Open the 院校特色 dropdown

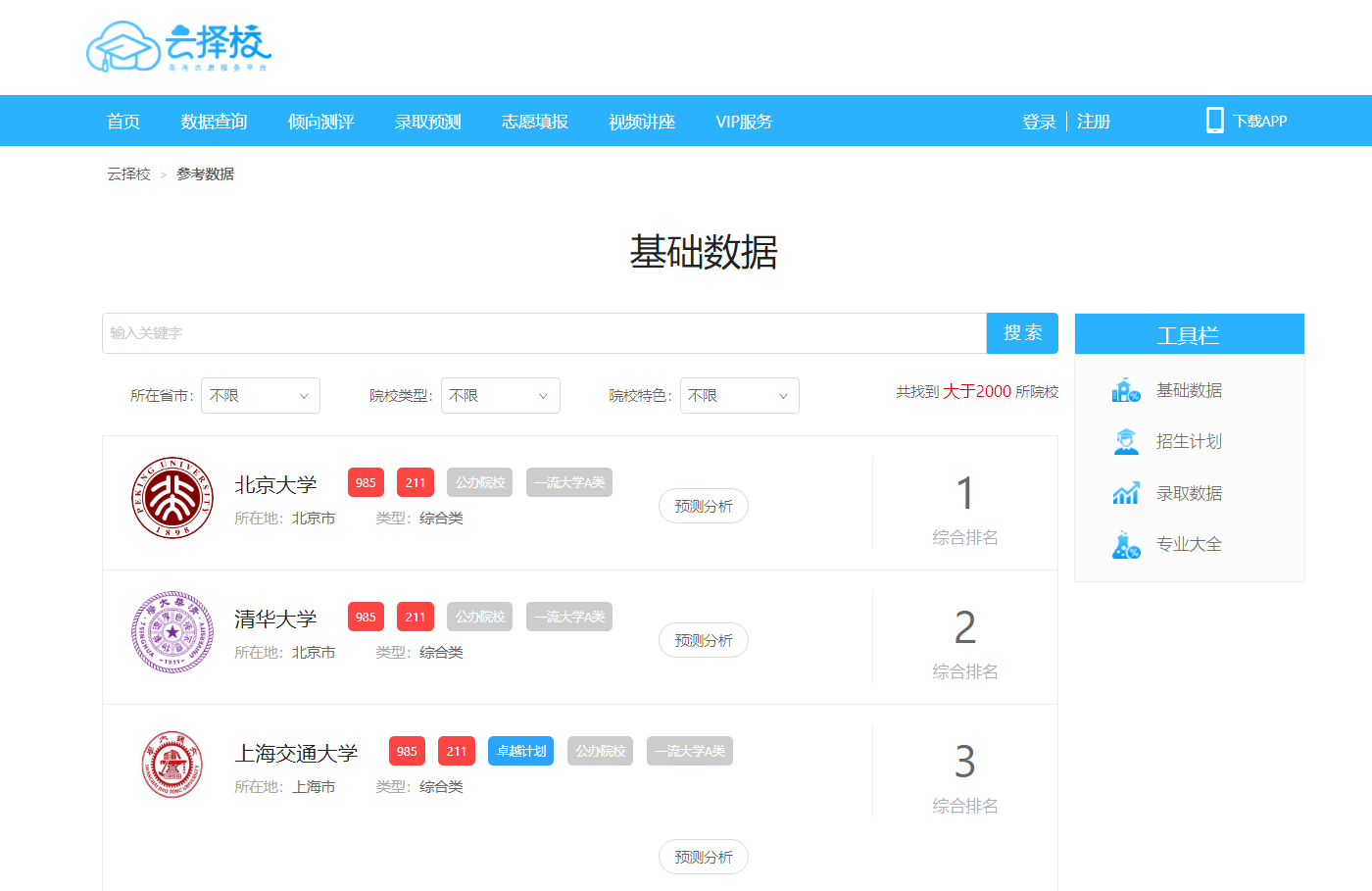[x=740, y=395]
